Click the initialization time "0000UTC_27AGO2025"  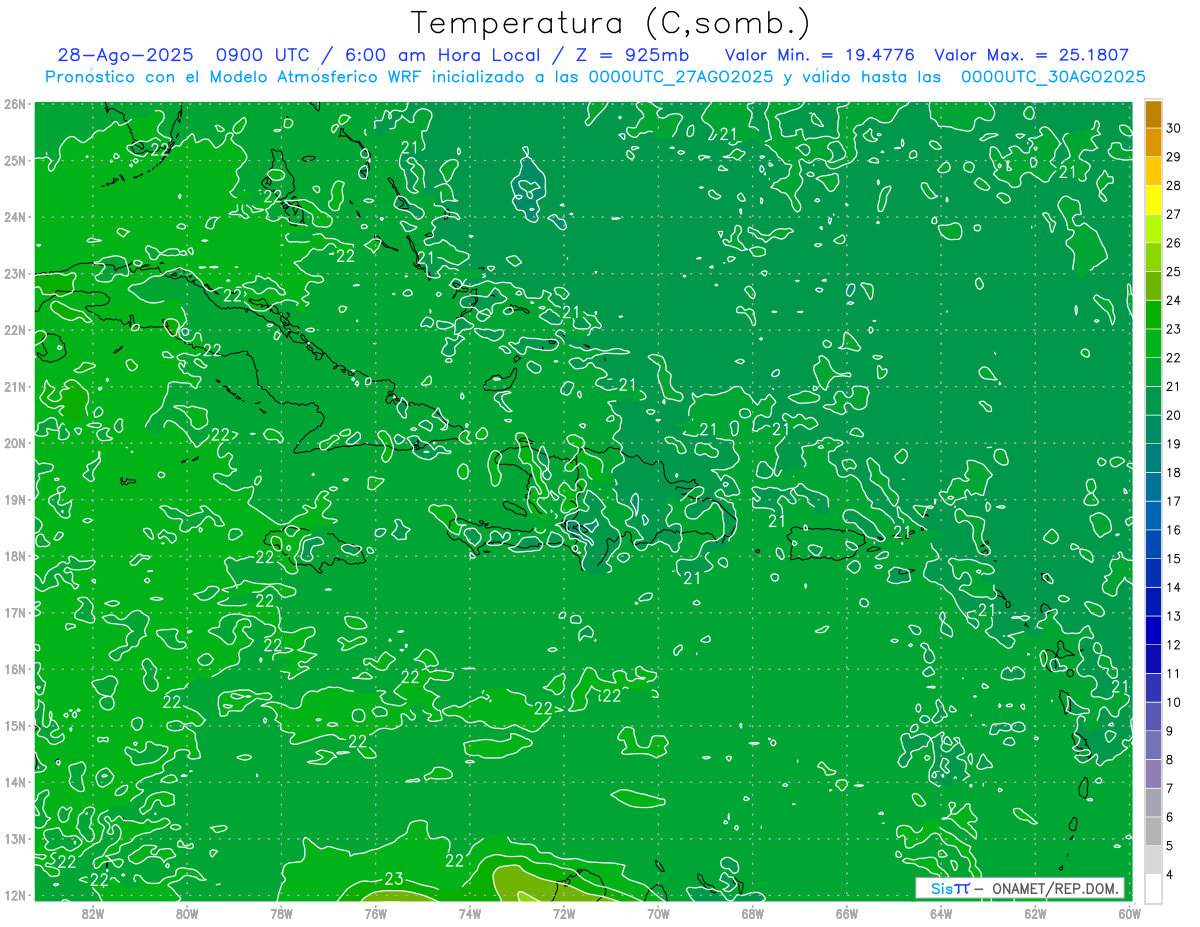tap(681, 77)
